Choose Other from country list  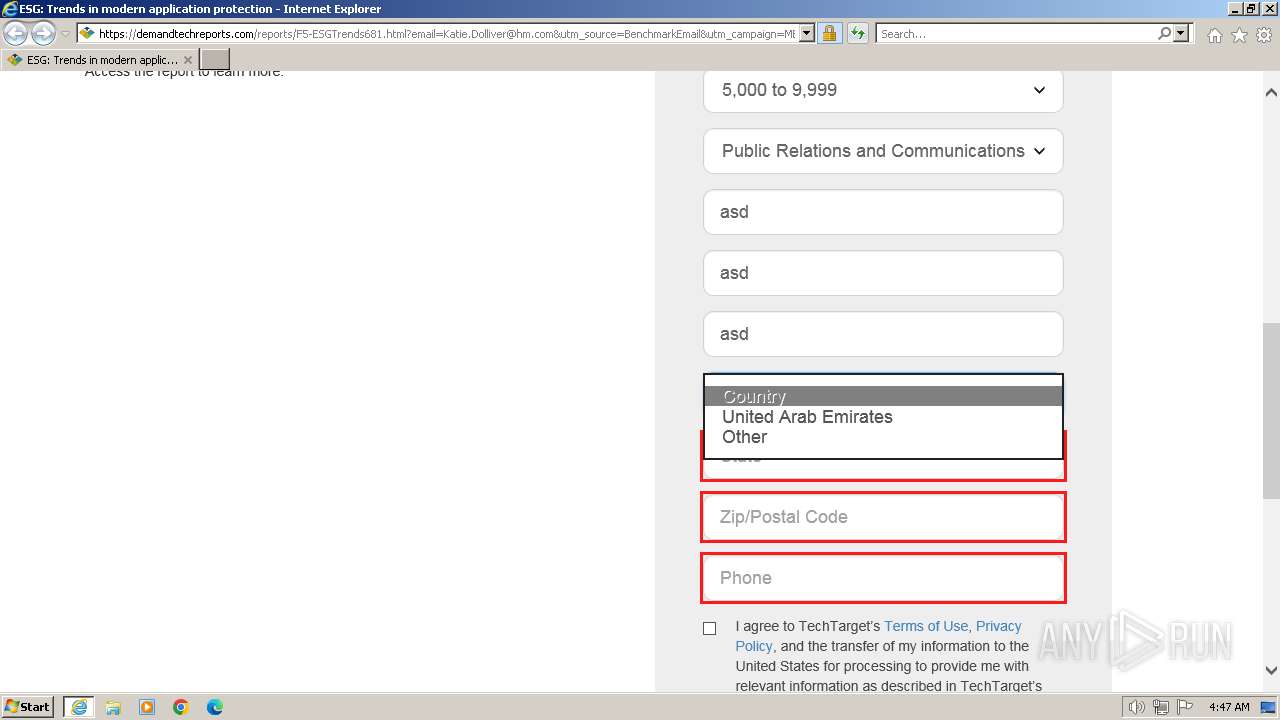pyautogui.click(x=883, y=437)
